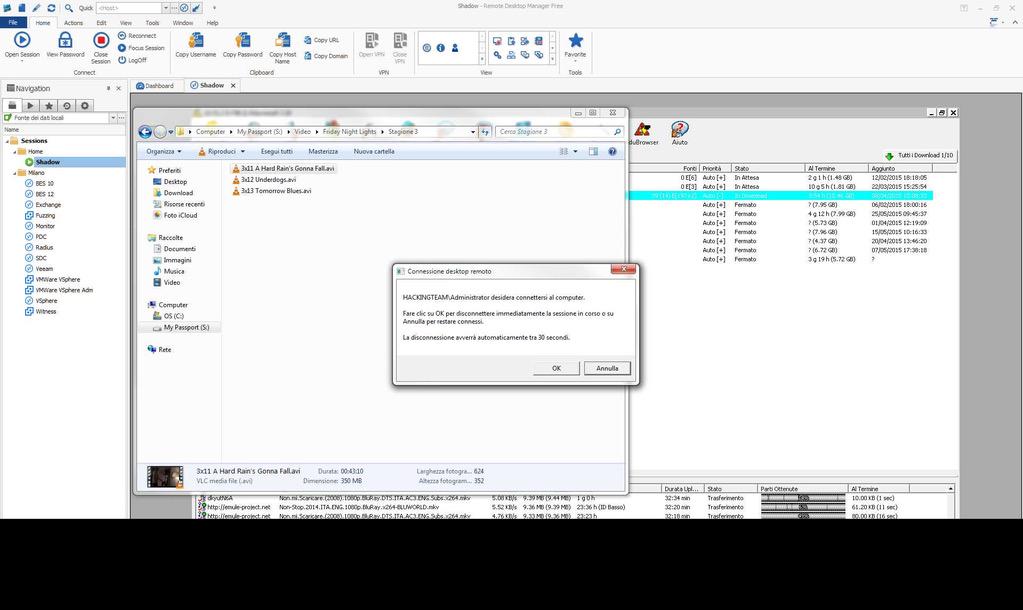Click the Cerca Stagione 3 search box
The image size is (1023, 610).
coord(558,132)
